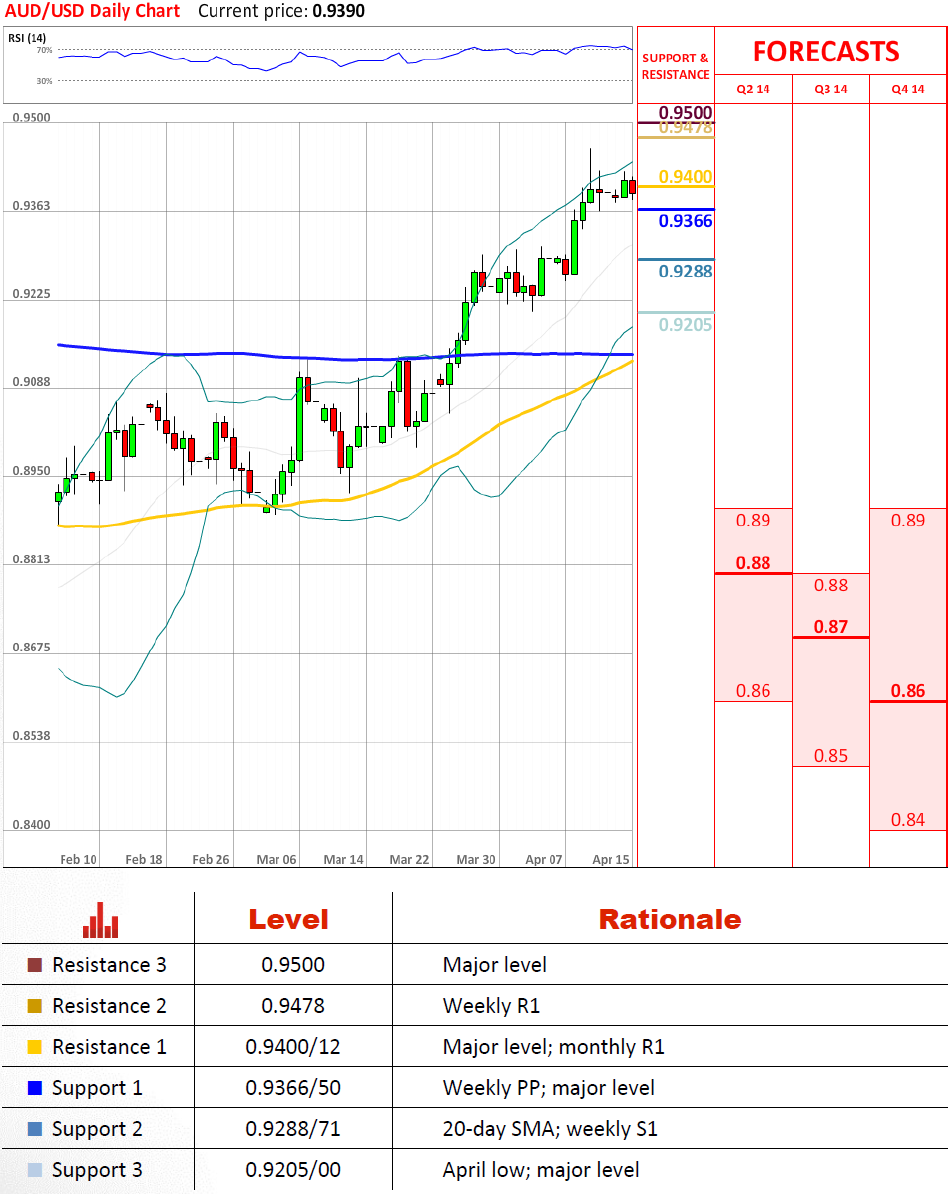Click the Weekly R1 rationale
The width and height of the screenshot is (952, 1194).
click(491, 1006)
